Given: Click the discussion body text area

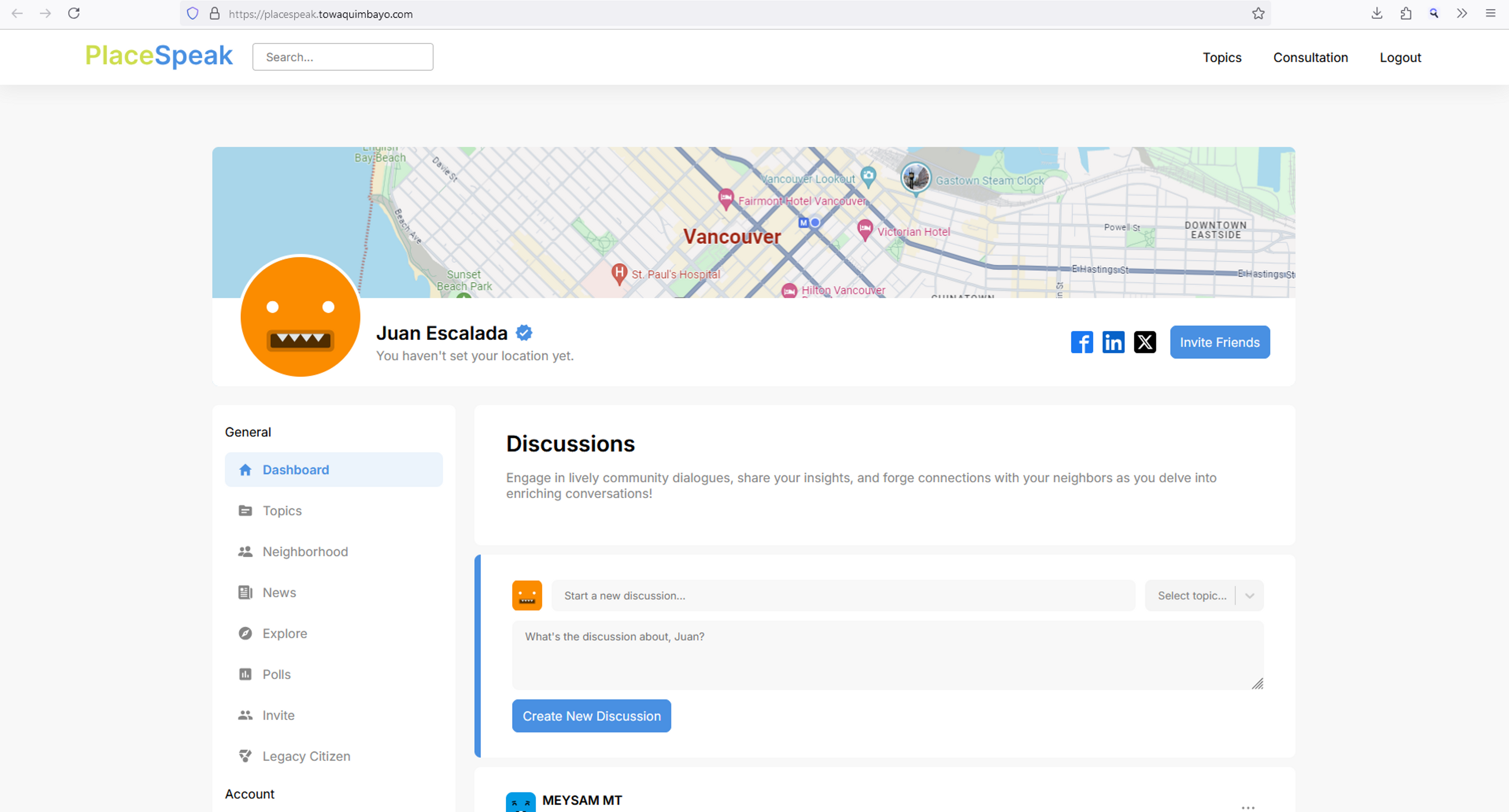Looking at the screenshot, I should point(887,655).
